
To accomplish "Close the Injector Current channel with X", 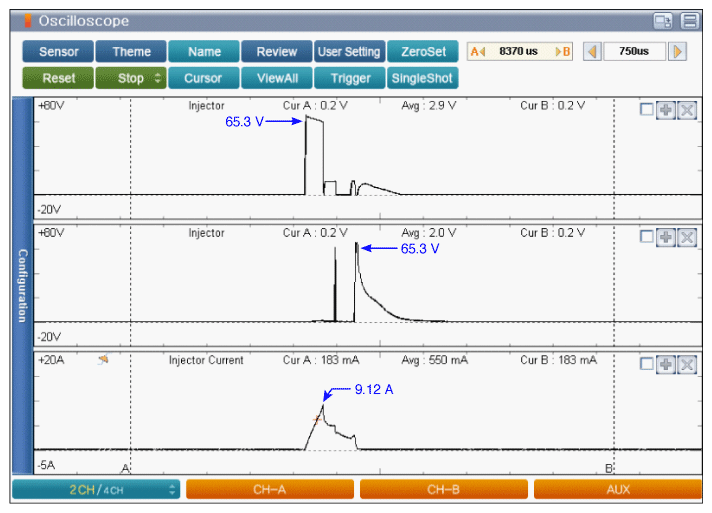I will (x=687, y=364).
